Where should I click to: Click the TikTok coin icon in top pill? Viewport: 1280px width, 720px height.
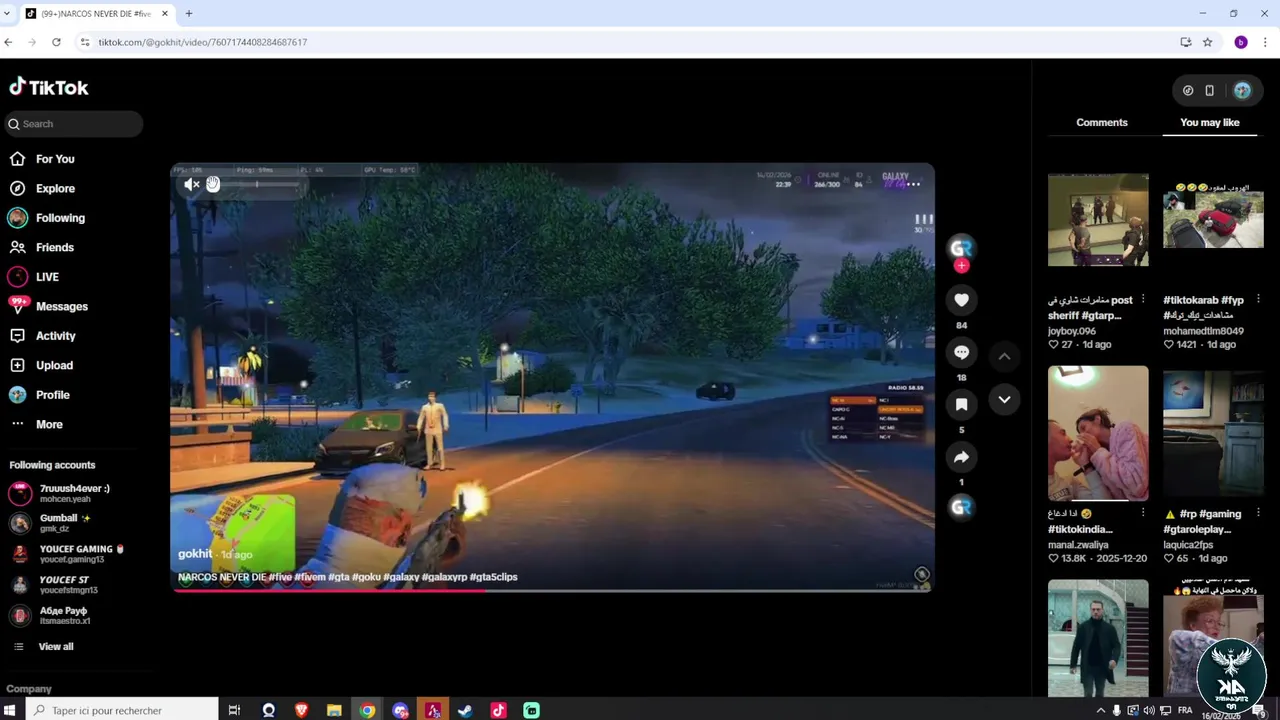(1188, 90)
